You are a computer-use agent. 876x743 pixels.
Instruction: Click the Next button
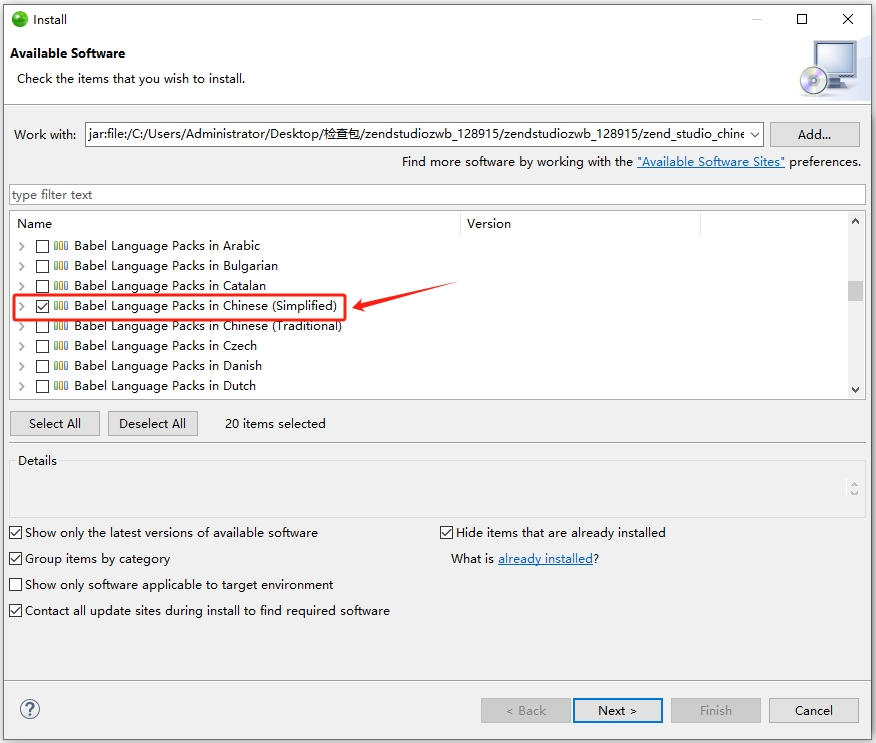pyautogui.click(x=617, y=711)
